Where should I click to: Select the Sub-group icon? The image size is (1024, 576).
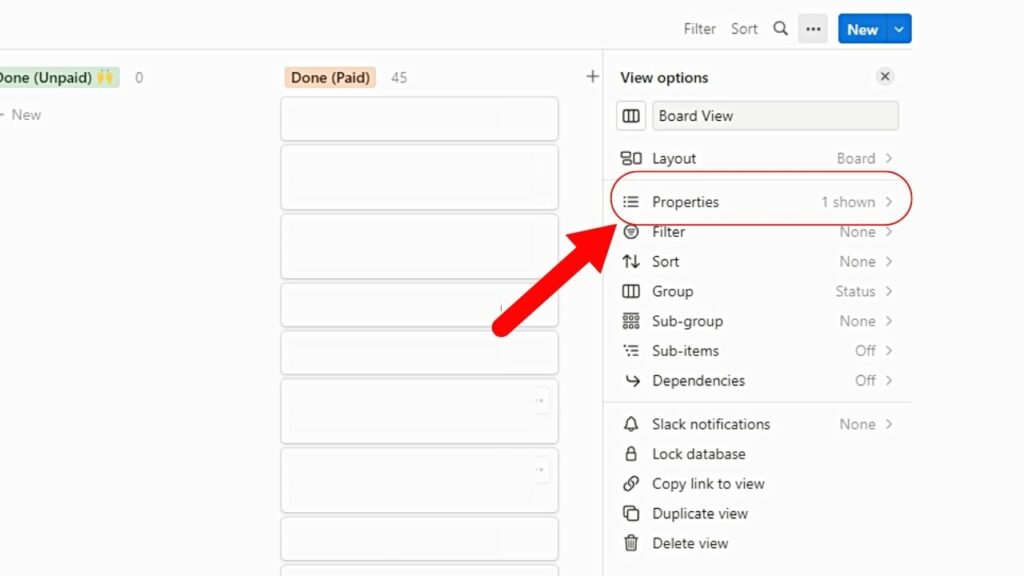631,321
